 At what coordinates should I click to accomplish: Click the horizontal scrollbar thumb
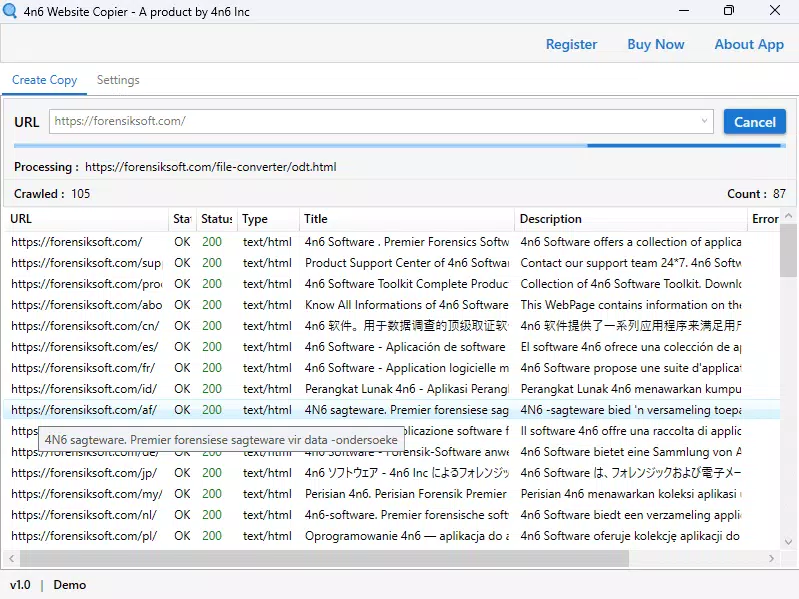coord(324,558)
